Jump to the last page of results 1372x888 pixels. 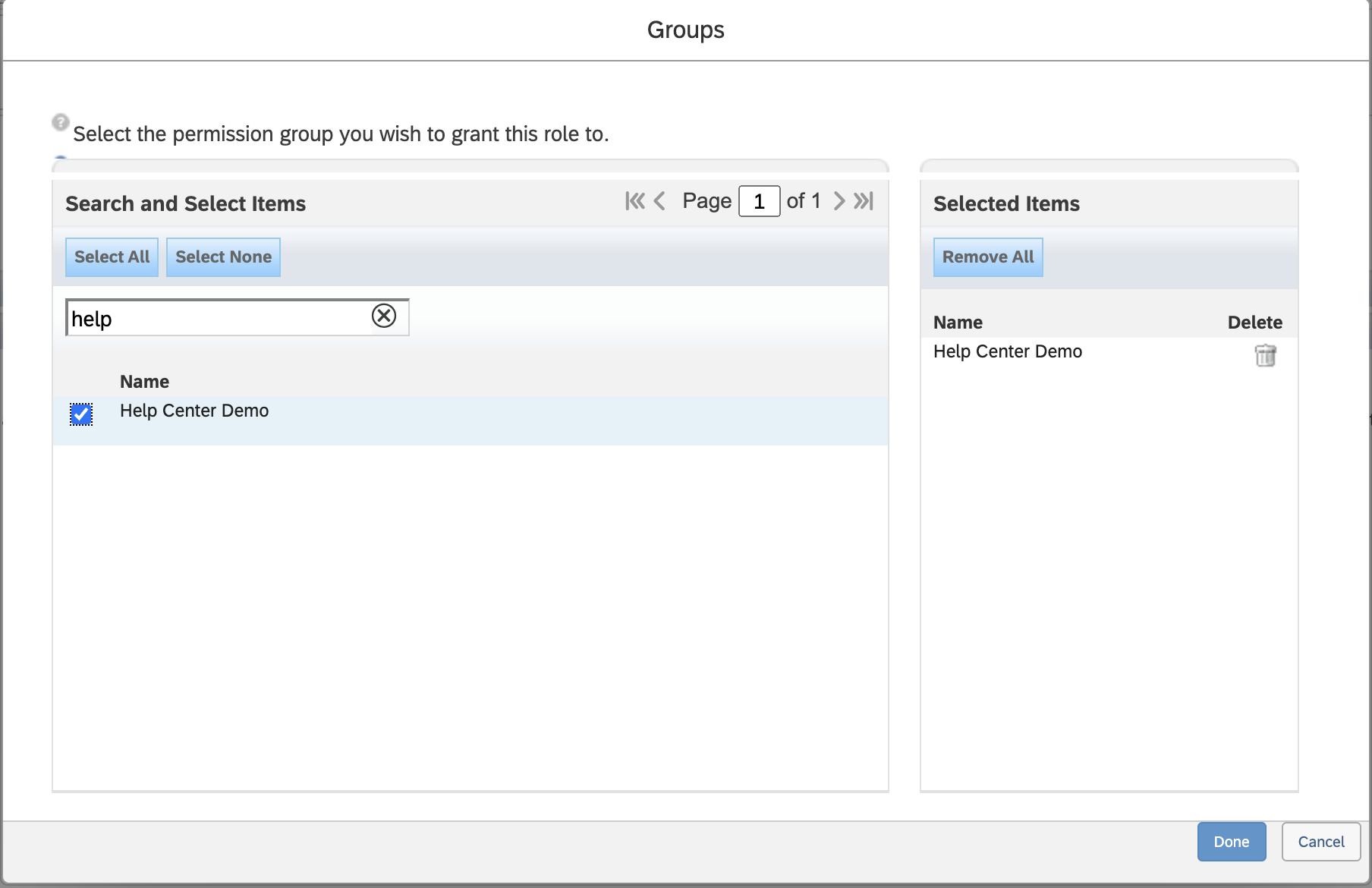pos(864,201)
